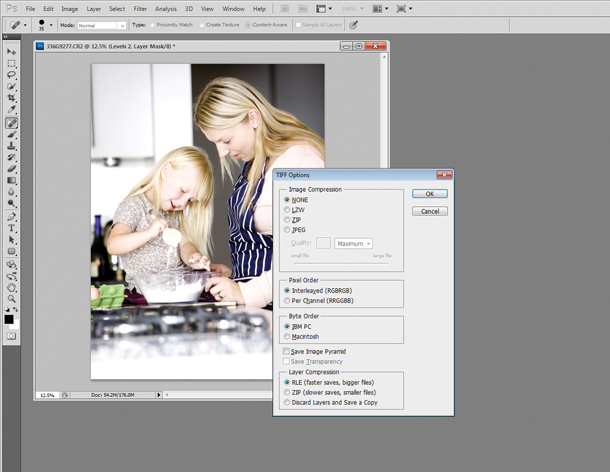
Task: Click the JPEG Quality input field
Action: (x=323, y=244)
